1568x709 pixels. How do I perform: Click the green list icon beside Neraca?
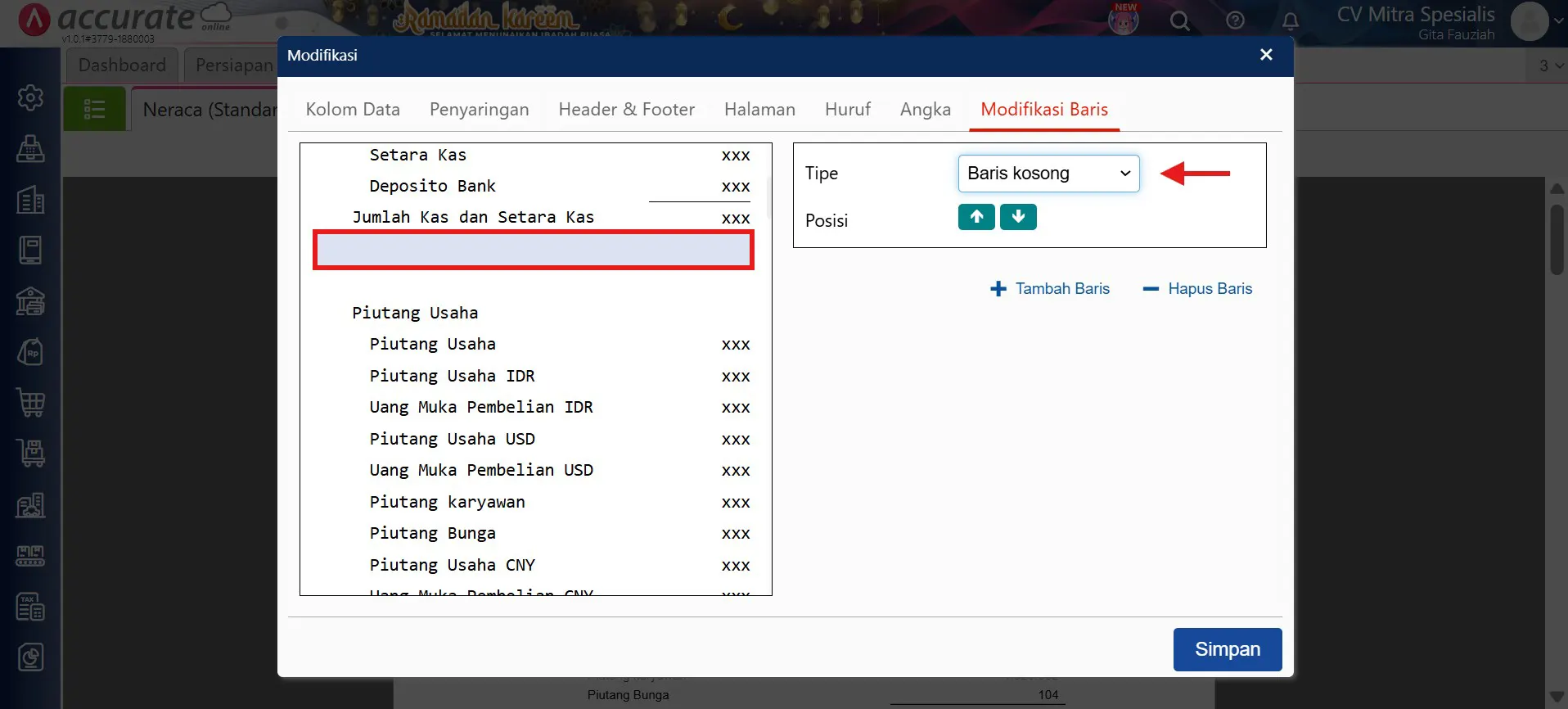[94, 109]
